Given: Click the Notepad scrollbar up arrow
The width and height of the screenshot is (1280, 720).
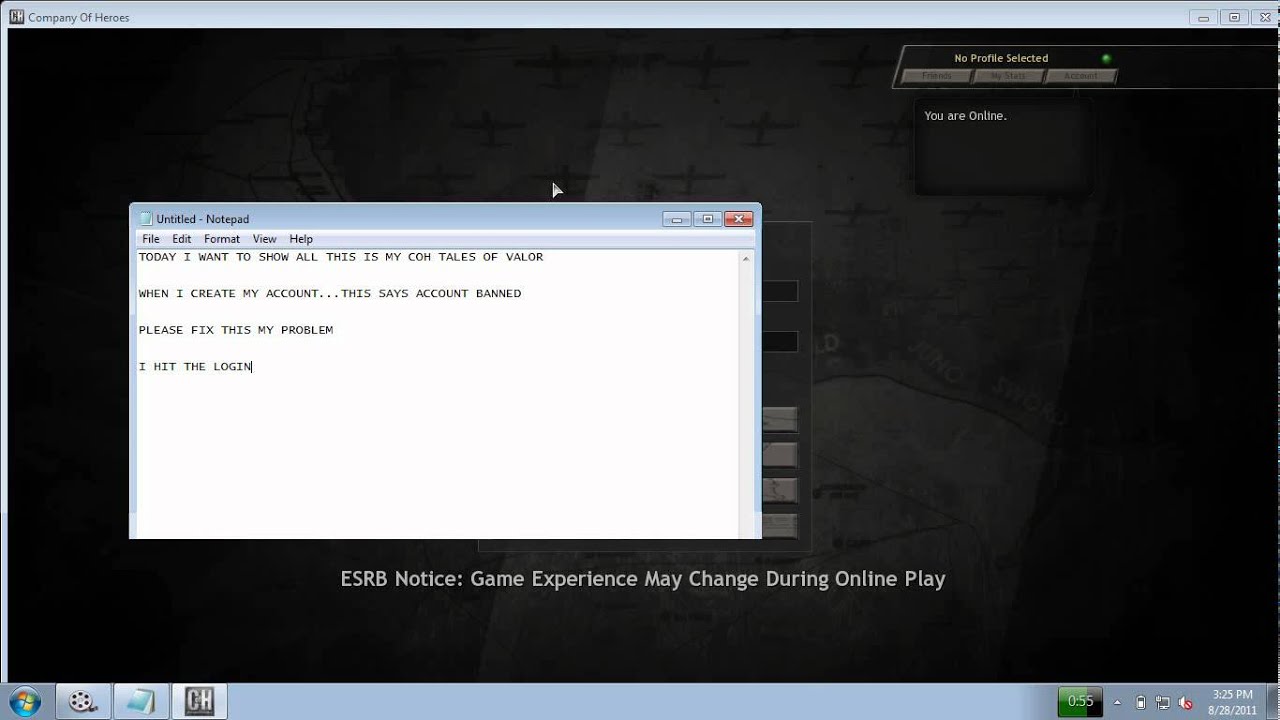Looking at the screenshot, I should click(x=746, y=258).
